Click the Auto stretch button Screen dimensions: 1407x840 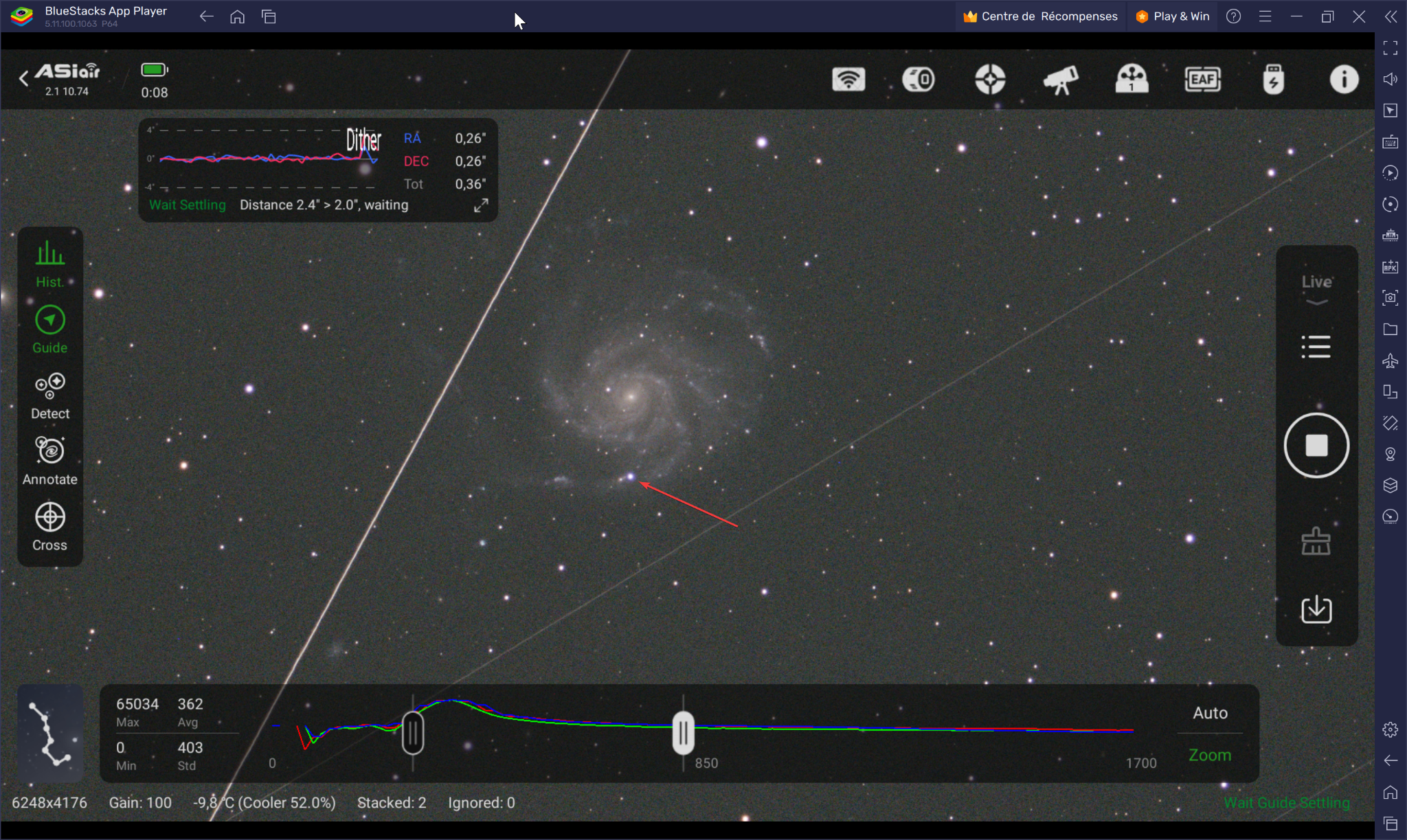coord(1210,713)
